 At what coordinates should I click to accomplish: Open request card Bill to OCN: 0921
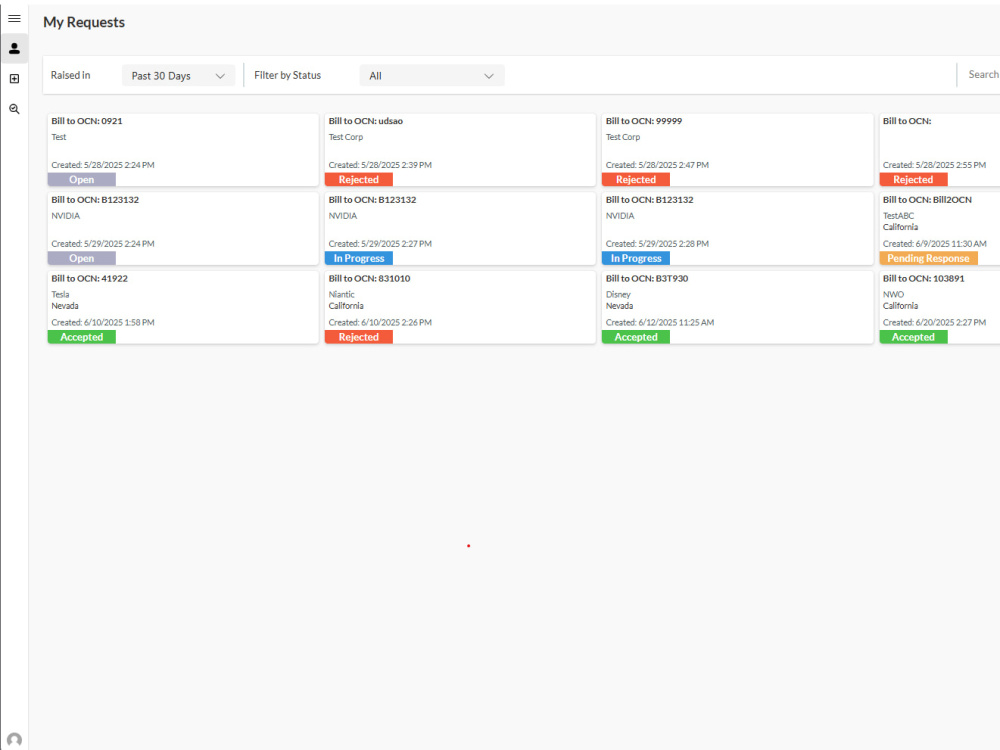(183, 150)
